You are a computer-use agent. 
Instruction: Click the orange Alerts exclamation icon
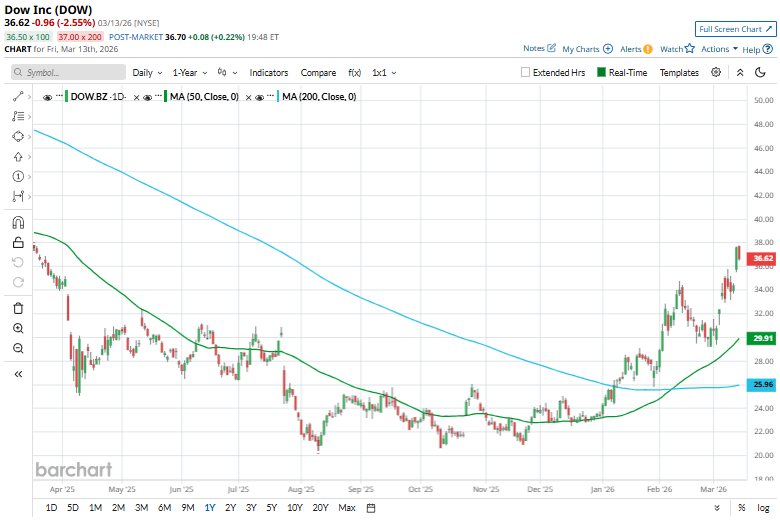[x=648, y=49]
